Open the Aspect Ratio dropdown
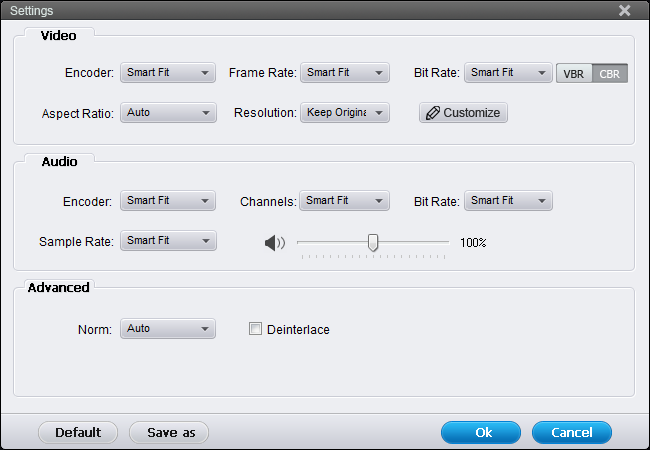The width and height of the screenshot is (650, 450). coord(168,113)
